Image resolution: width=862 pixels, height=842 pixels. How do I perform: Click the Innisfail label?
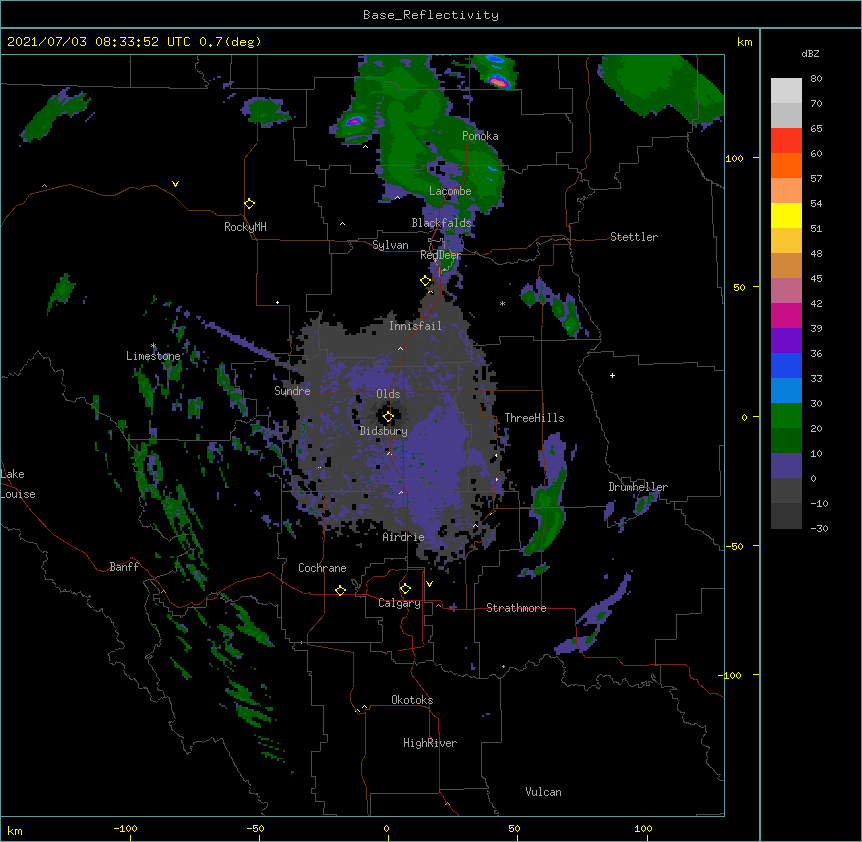tap(415, 326)
